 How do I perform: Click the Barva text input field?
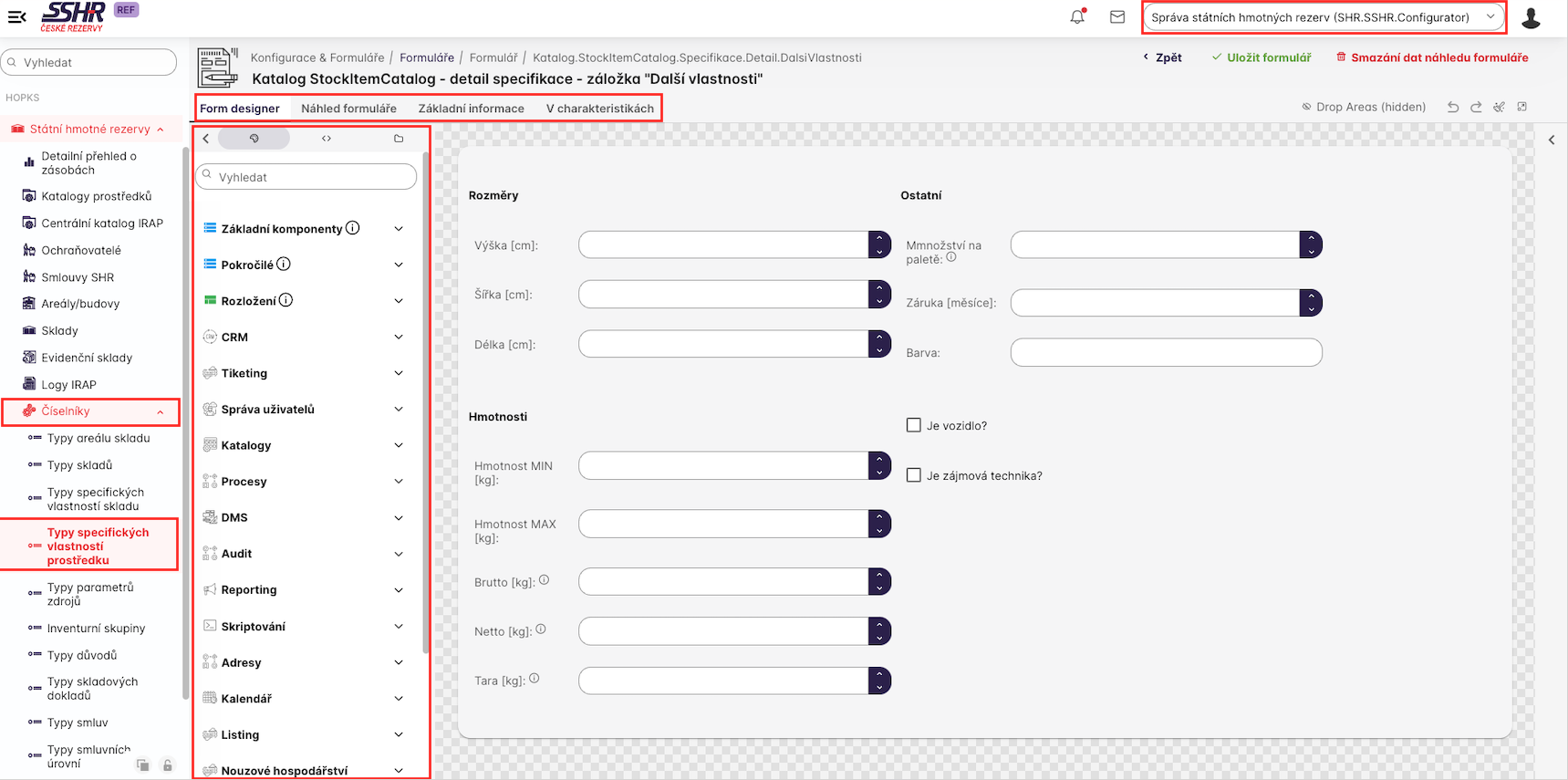(x=1166, y=352)
